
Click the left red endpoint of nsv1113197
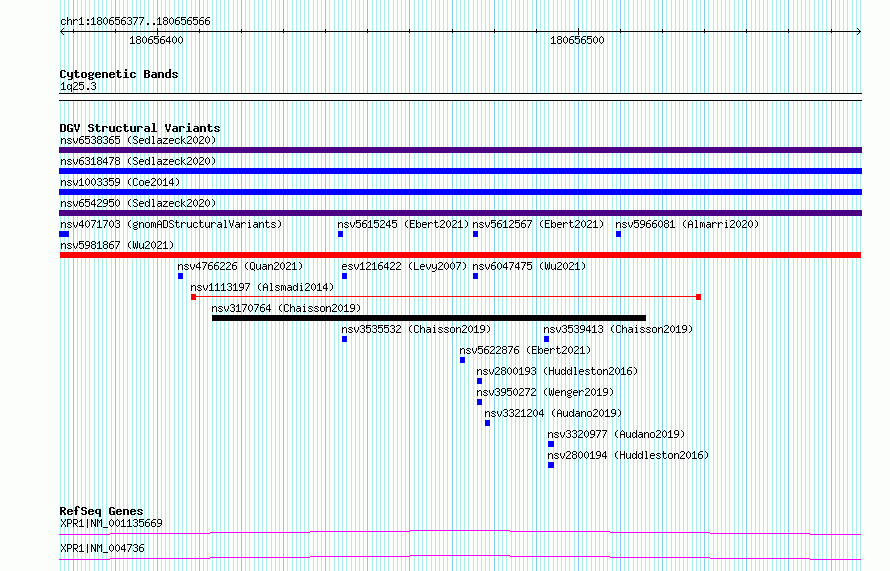(x=194, y=297)
